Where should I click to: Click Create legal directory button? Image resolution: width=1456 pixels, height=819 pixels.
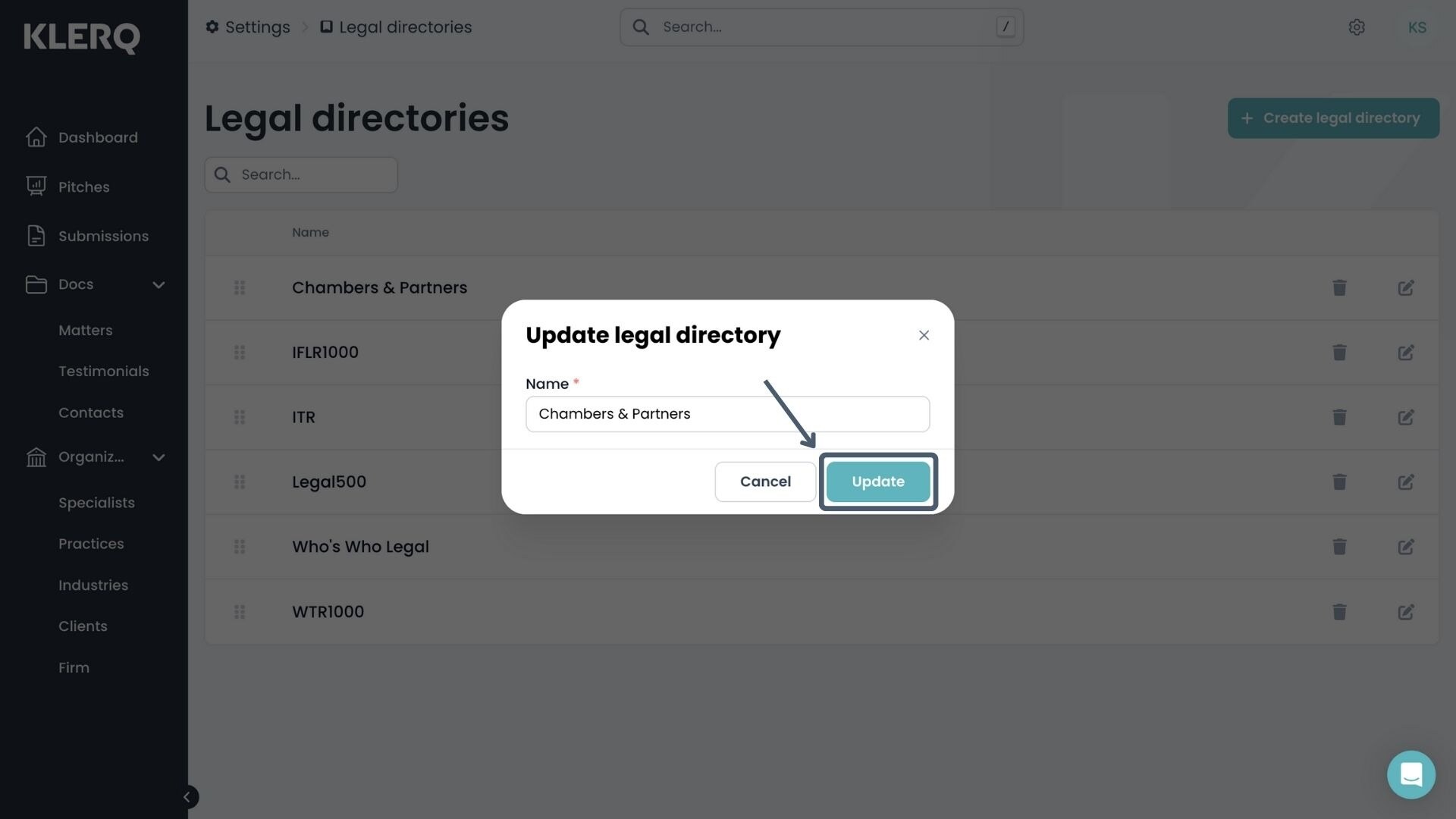(x=1333, y=118)
